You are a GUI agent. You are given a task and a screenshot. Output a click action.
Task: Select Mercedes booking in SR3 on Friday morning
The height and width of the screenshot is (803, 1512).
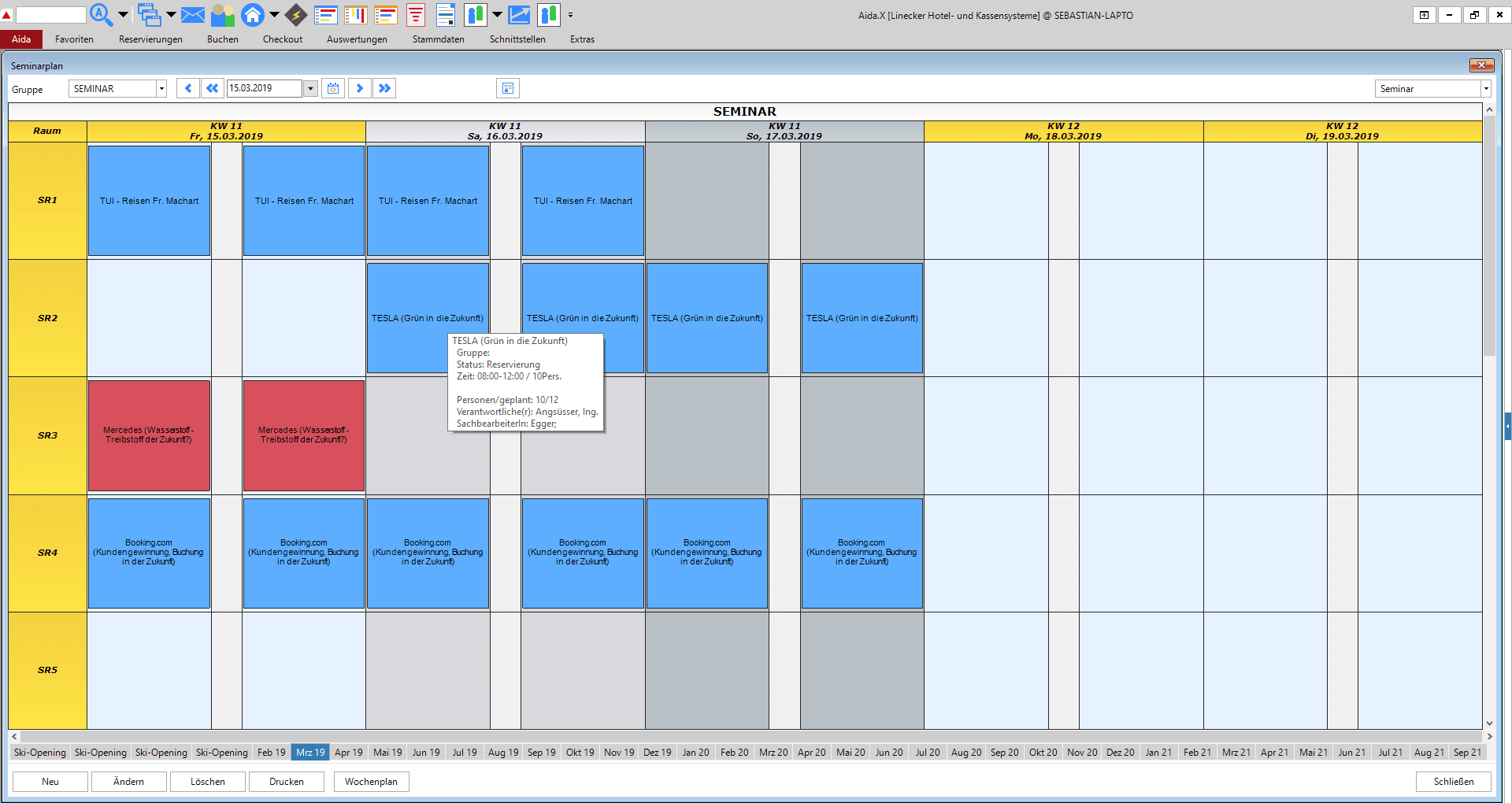click(x=149, y=435)
